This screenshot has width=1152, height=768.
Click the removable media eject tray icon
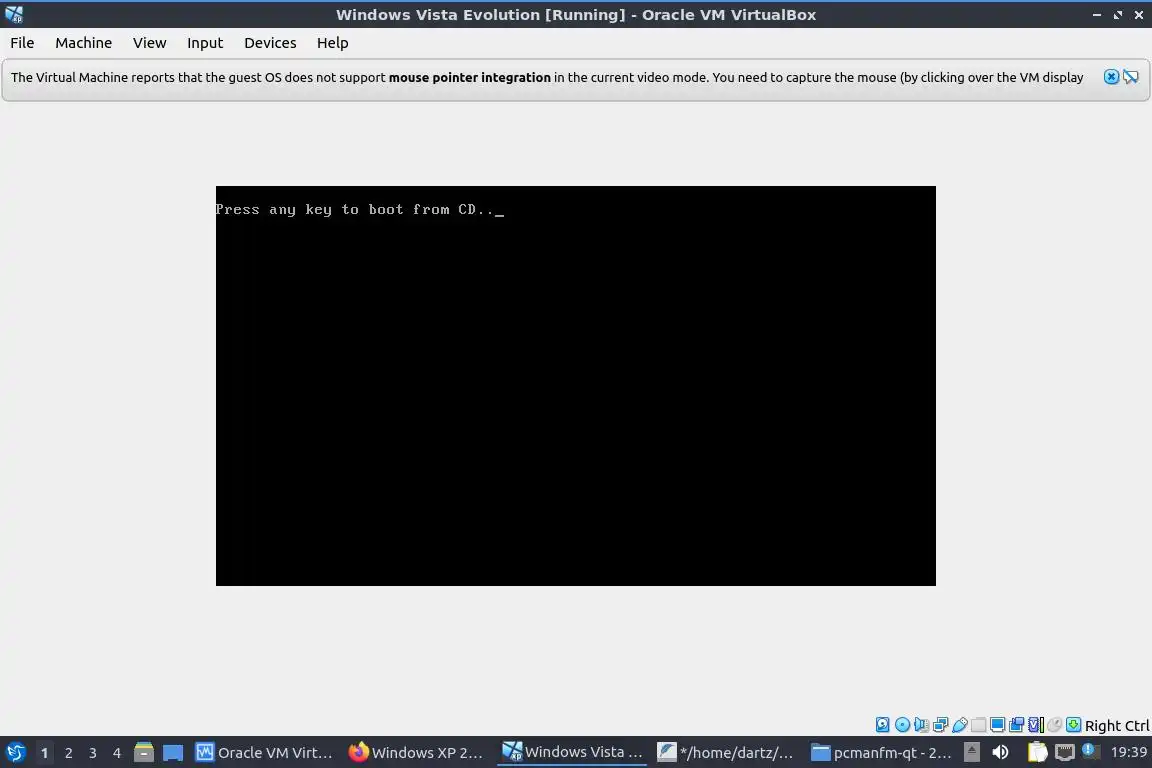tap(972, 753)
